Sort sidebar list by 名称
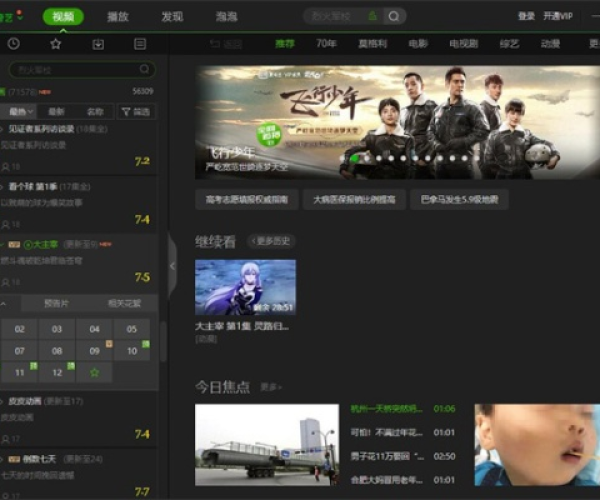600x500 pixels. pos(95,112)
